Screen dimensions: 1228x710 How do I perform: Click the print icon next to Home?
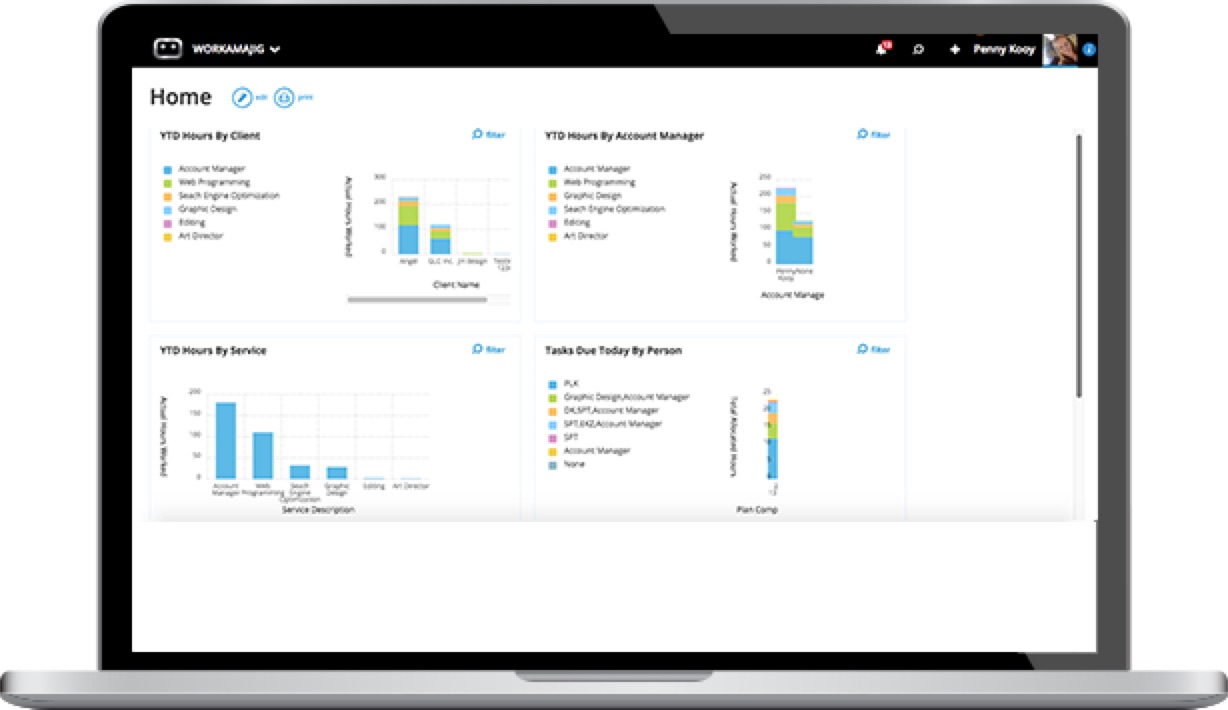click(x=285, y=96)
